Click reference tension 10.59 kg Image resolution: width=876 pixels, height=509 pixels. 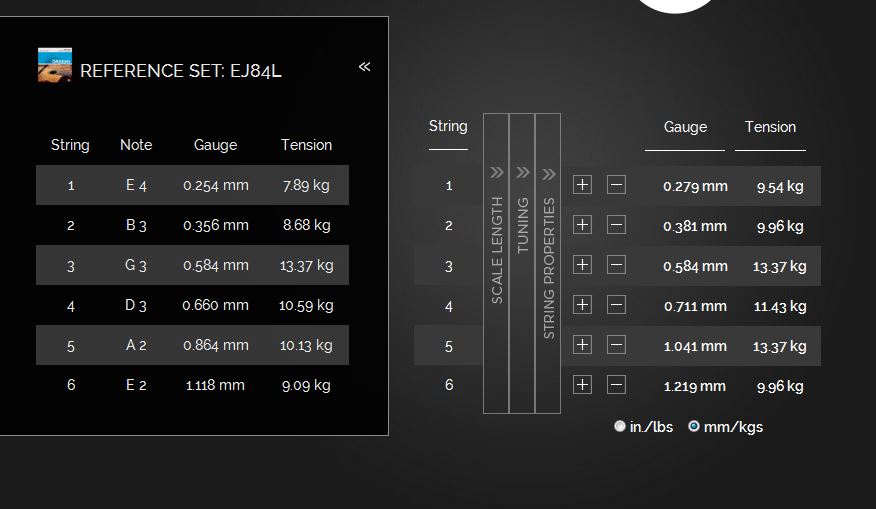pos(306,305)
